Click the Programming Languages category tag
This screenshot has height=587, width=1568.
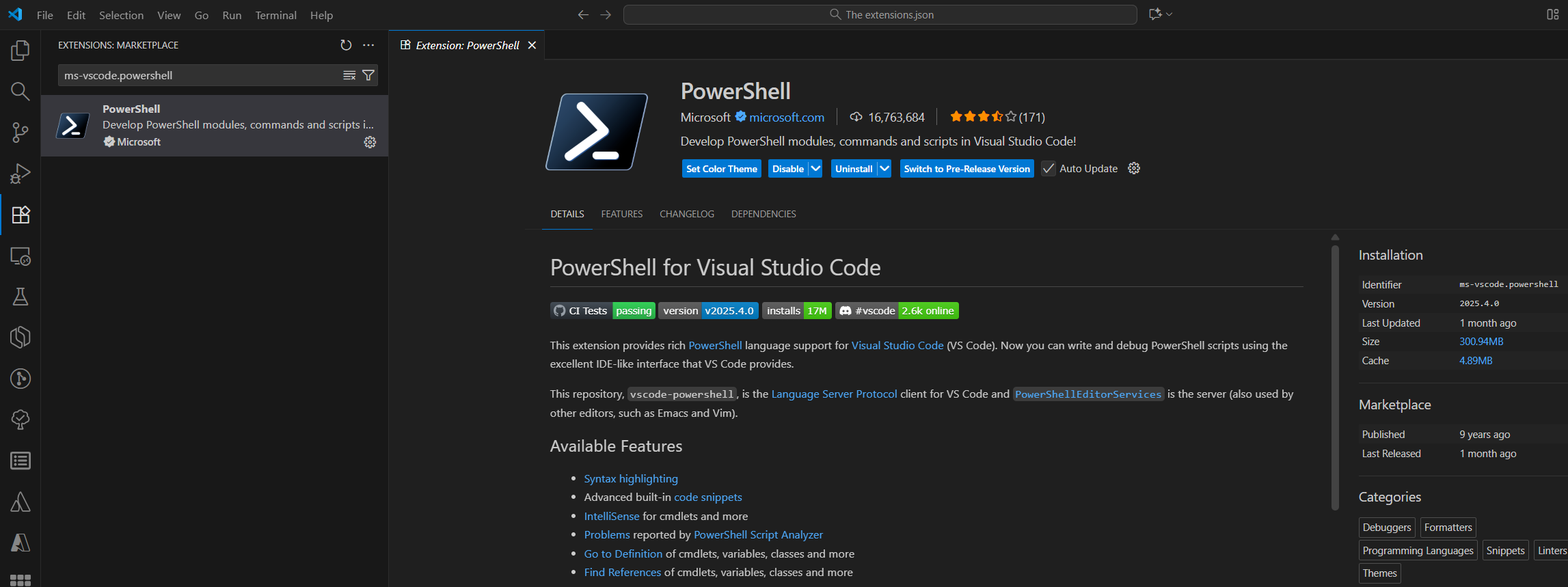[1418, 551]
